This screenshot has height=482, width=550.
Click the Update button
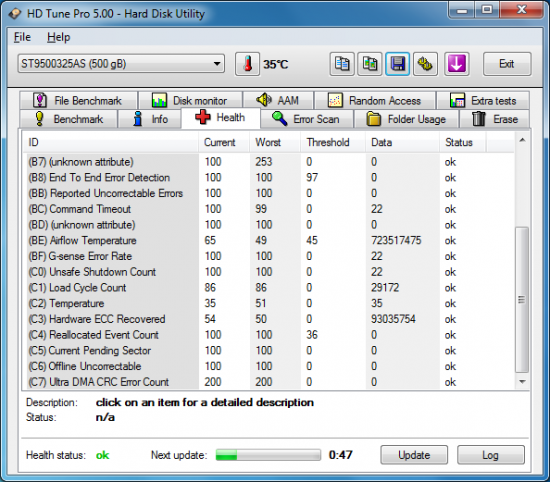click(x=414, y=455)
